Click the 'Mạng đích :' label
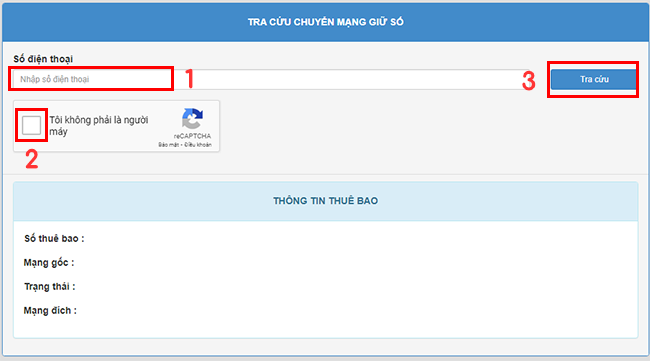The width and height of the screenshot is (650, 361). (50, 311)
